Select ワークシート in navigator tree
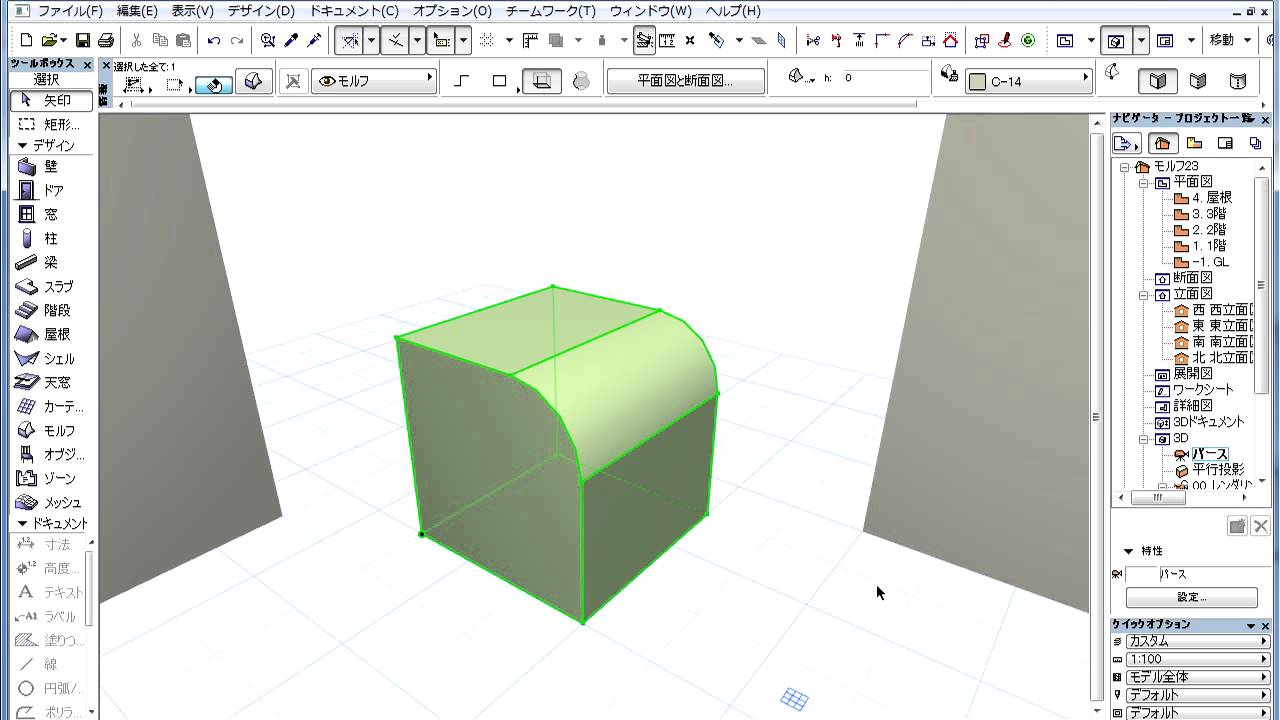The image size is (1280, 720). pos(1203,389)
